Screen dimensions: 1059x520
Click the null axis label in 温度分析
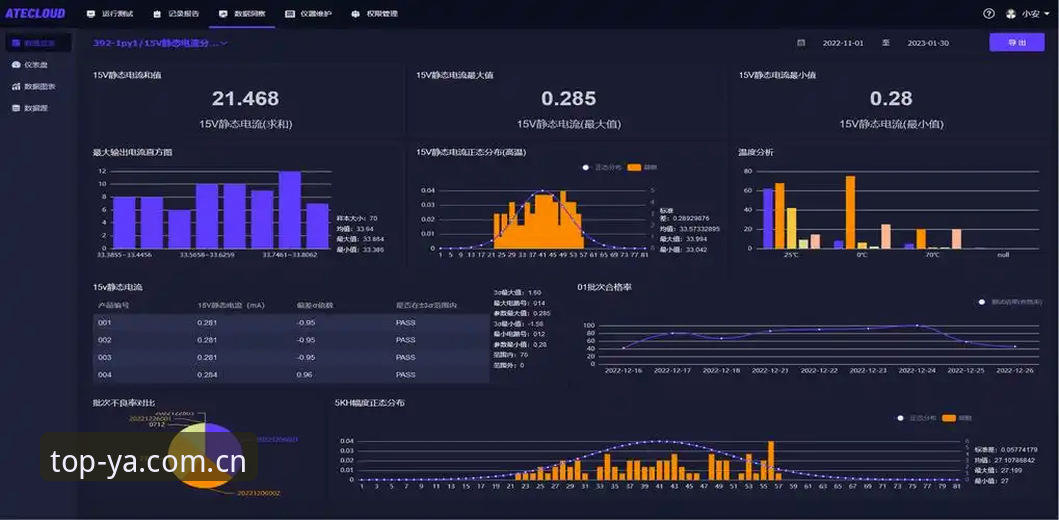coord(1003,255)
